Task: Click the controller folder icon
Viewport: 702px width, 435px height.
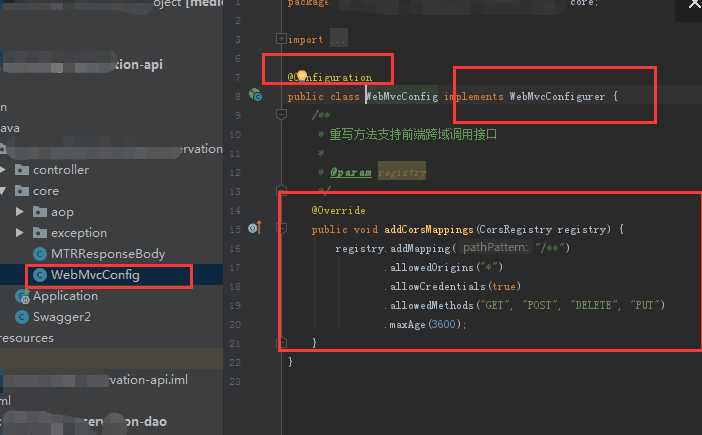Action: point(21,170)
